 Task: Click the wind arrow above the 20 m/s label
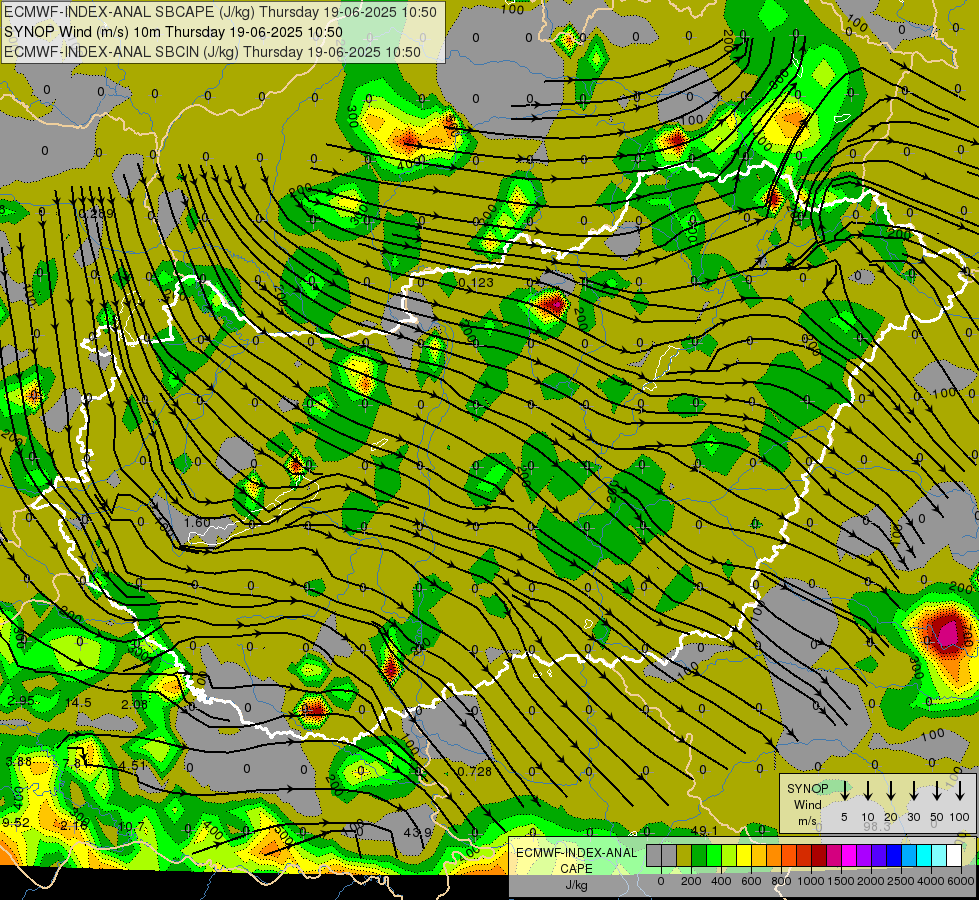click(x=890, y=790)
